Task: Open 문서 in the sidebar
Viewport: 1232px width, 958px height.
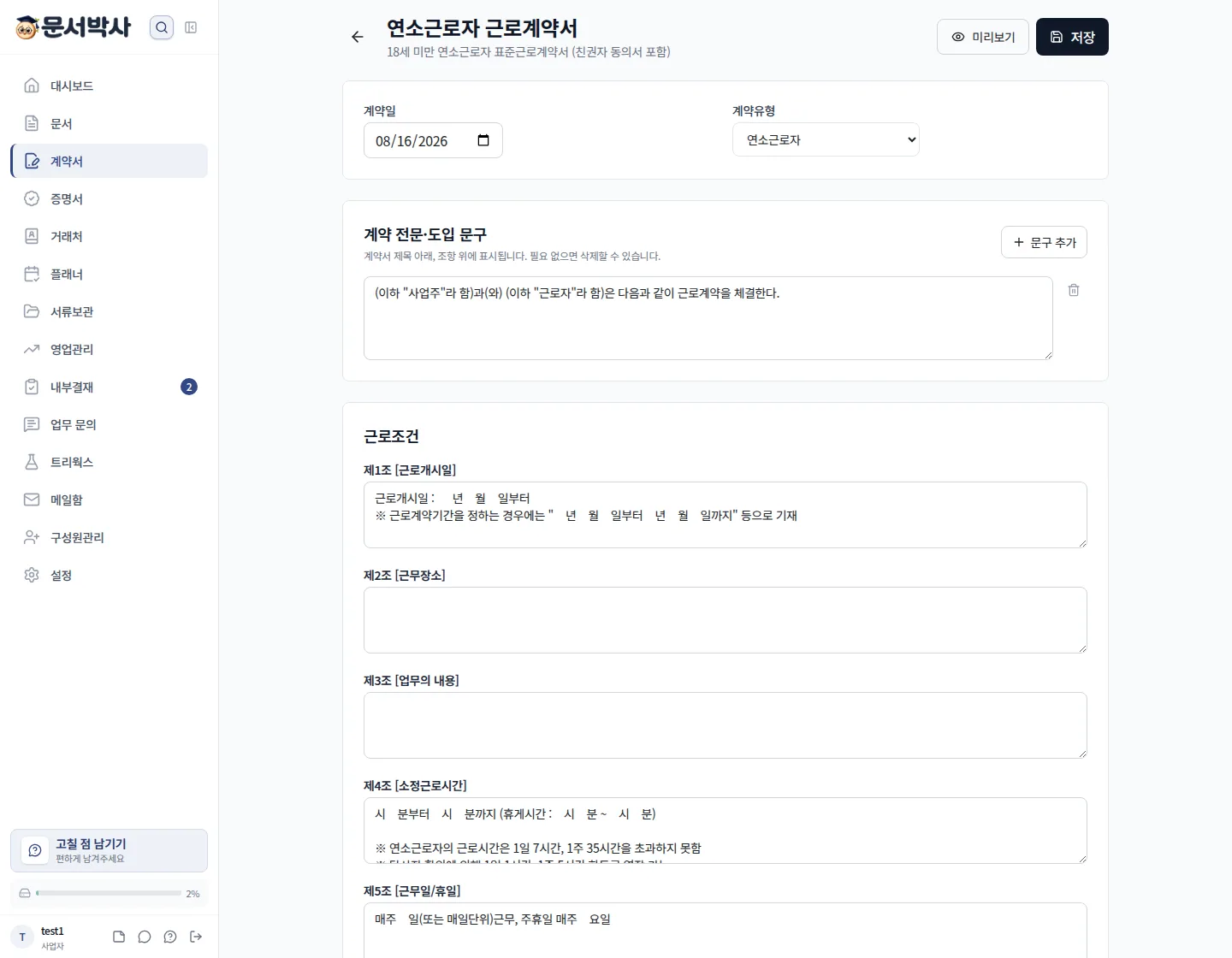Action: pos(110,123)
